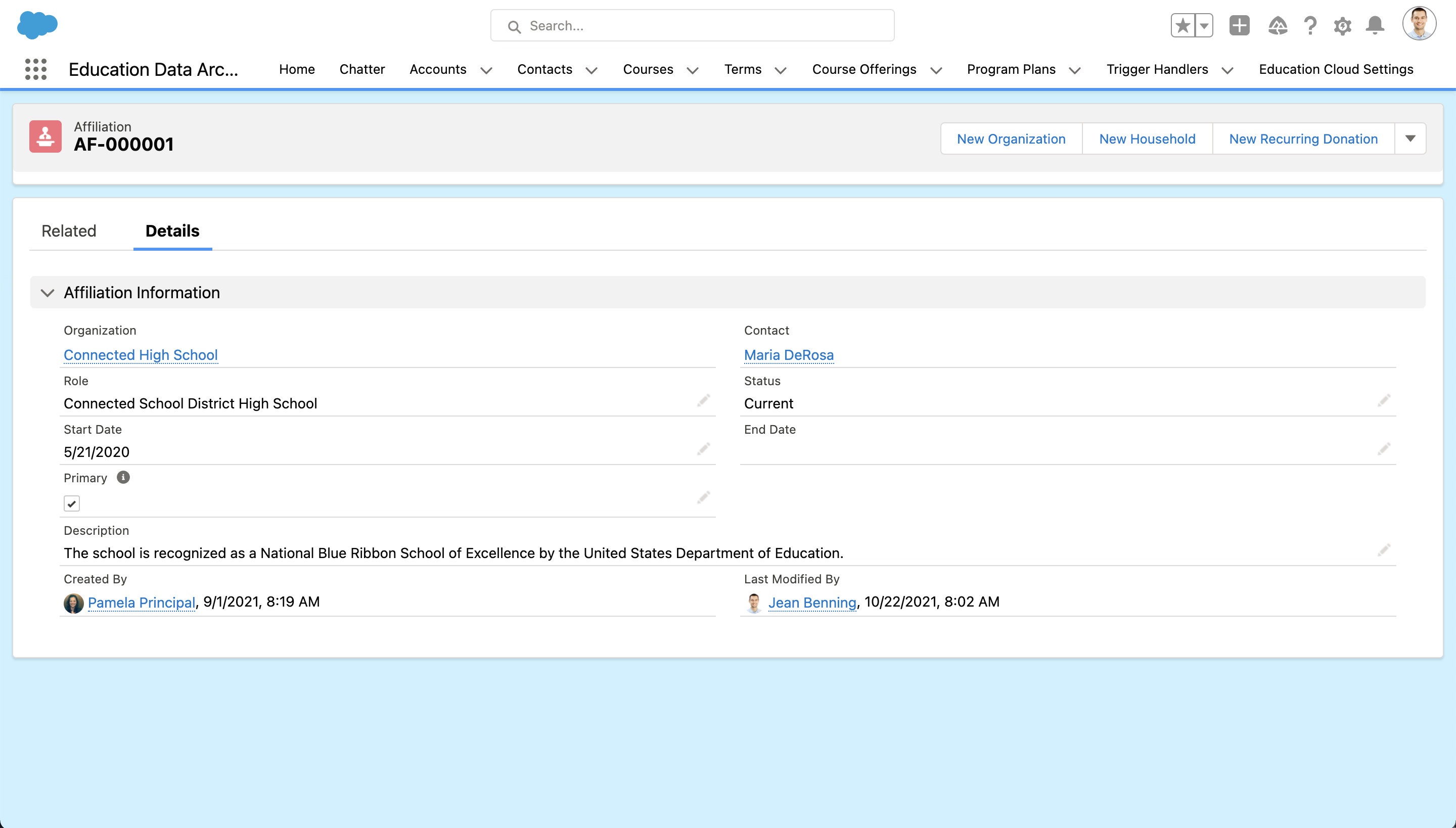The image size is (1456, 828).
Task: Toggle the Primary checkbox
Action: click(x=72, y=503)
